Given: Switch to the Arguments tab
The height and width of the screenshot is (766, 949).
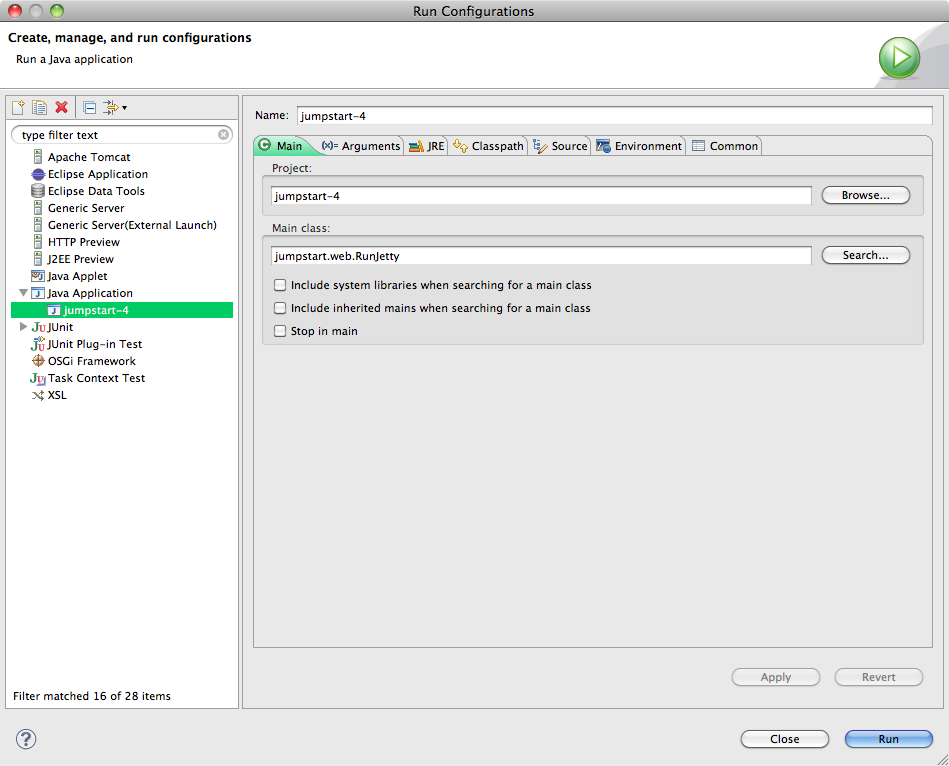Looking at the screenshot, I should click(361, 146).
